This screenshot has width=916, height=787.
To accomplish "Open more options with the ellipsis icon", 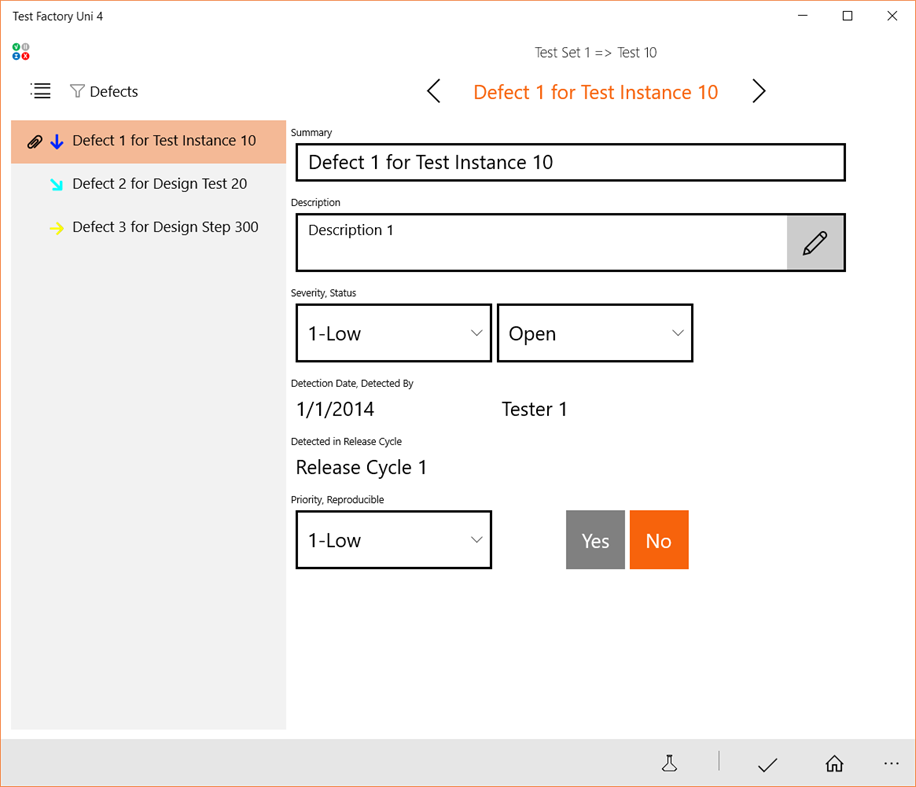I will [x=891, y=763].
